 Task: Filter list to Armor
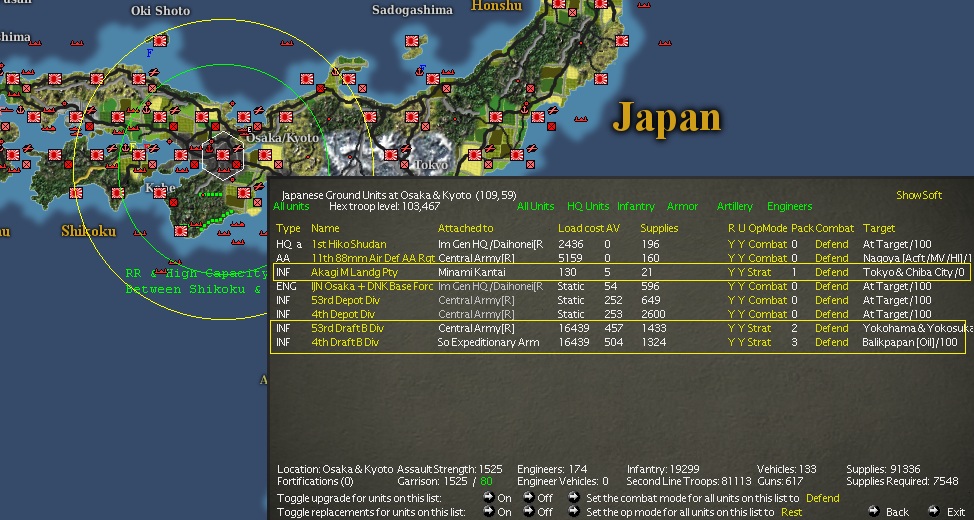click(682, 206)
